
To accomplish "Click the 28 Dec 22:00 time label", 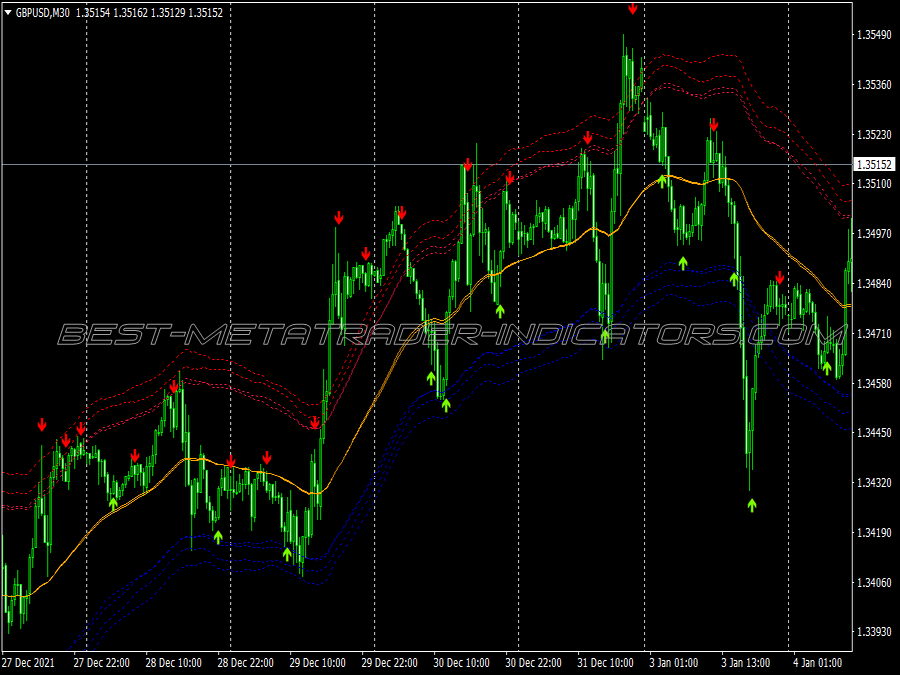I will pyautogui.click(x=246, y=662).
